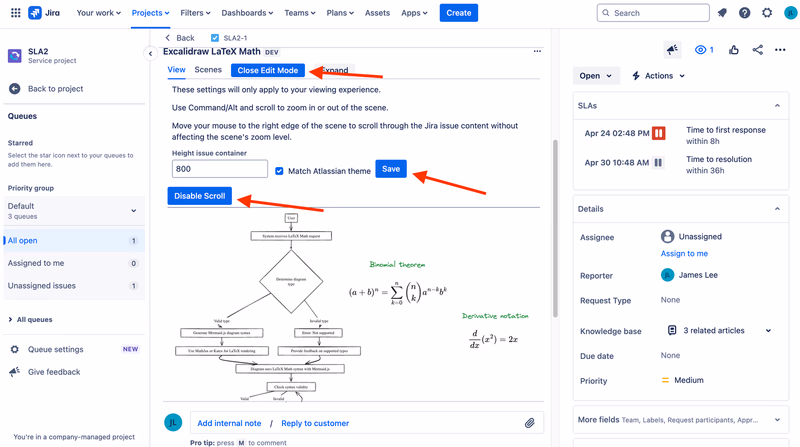Screen dimensions: 800x447
Task: Click the knowledge base article icon
Action: pos(672,330)
